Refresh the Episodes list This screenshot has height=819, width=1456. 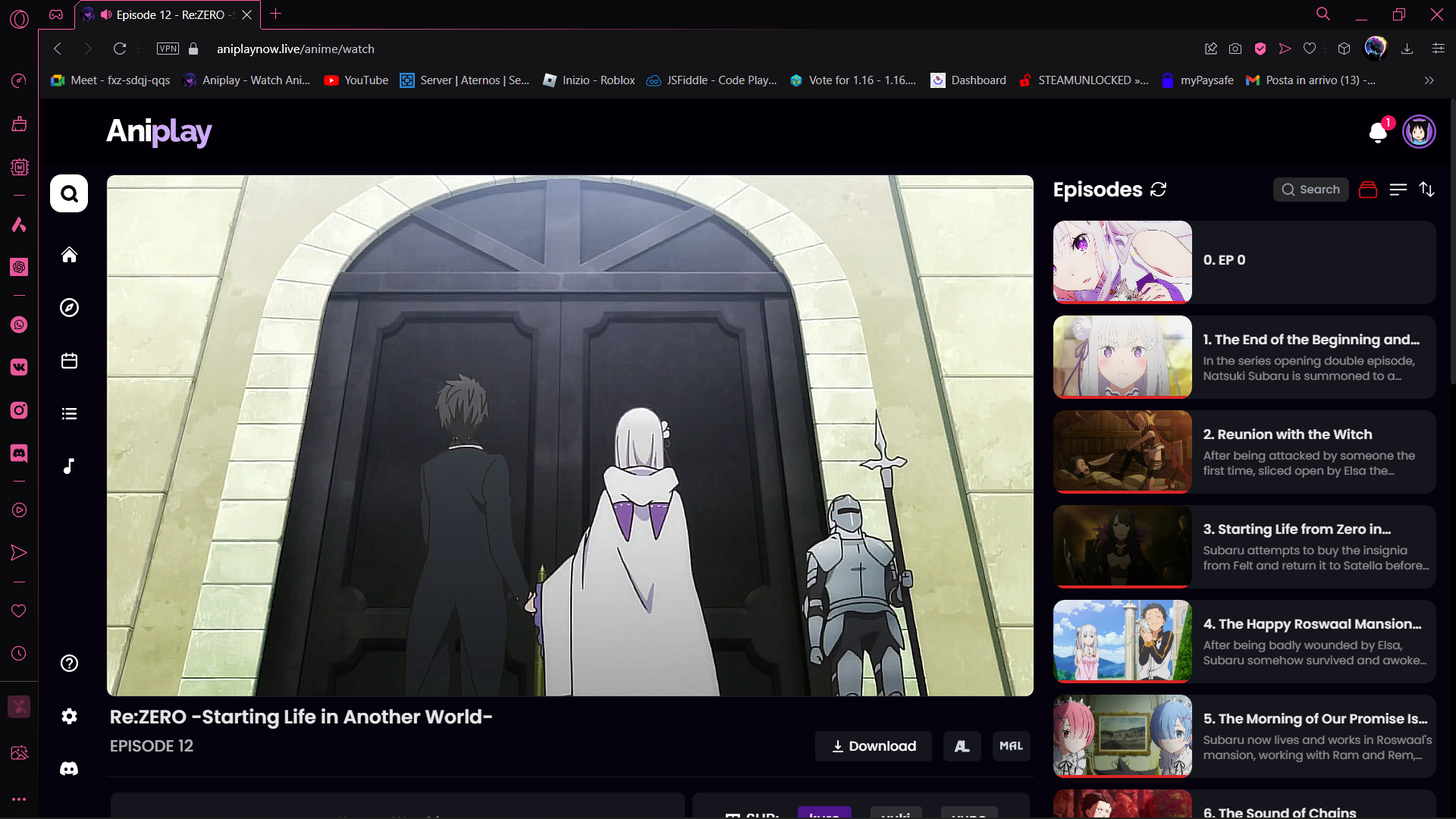(x=1158, y=190)
